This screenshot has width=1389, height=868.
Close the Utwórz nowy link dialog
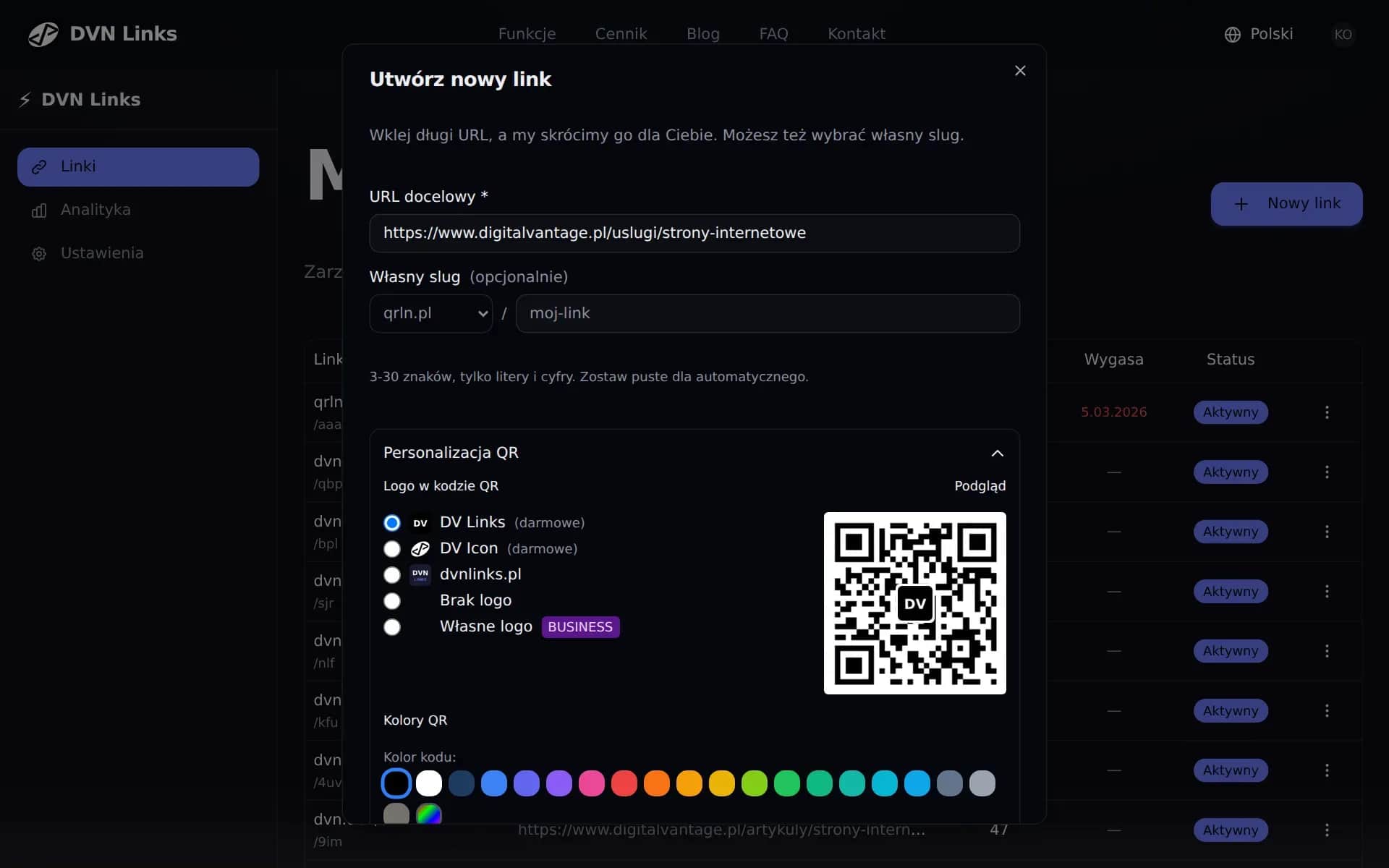(1020, 71)
